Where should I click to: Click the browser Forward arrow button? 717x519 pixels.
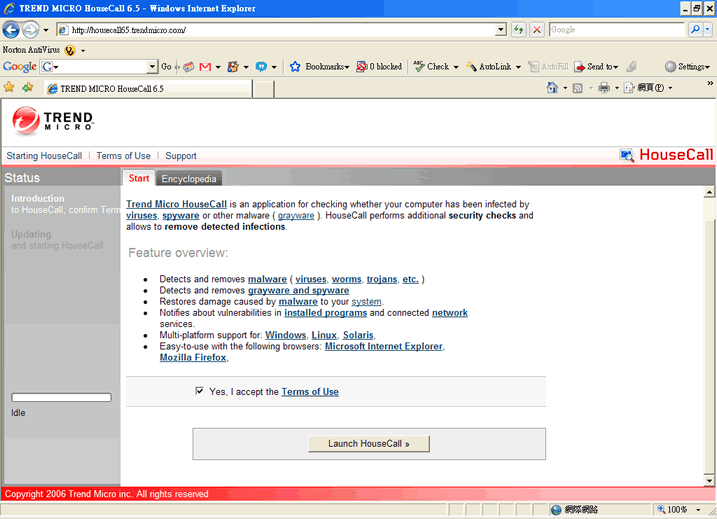30,30
